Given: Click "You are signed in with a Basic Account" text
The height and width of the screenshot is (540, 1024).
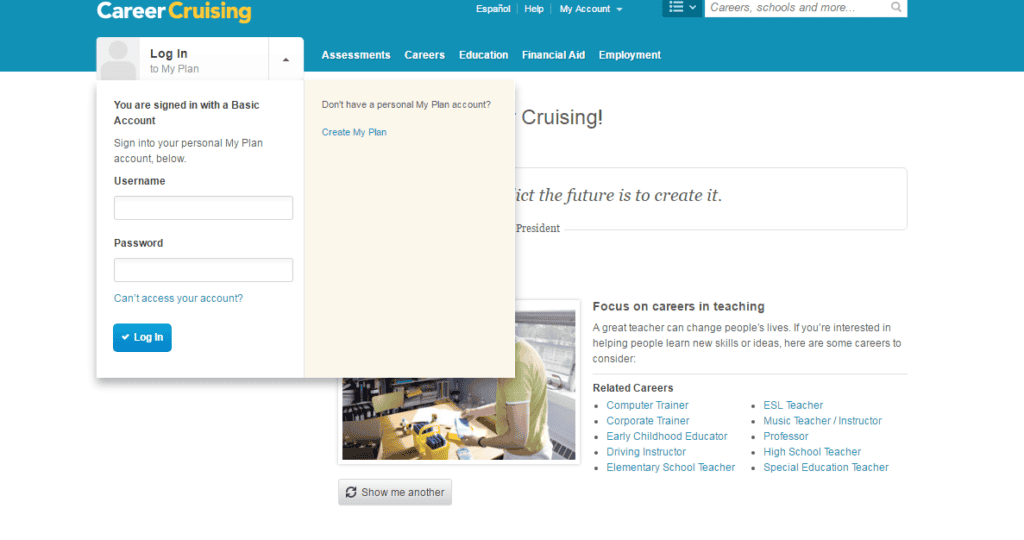Looking at the screenshot, I should point(186,112).
